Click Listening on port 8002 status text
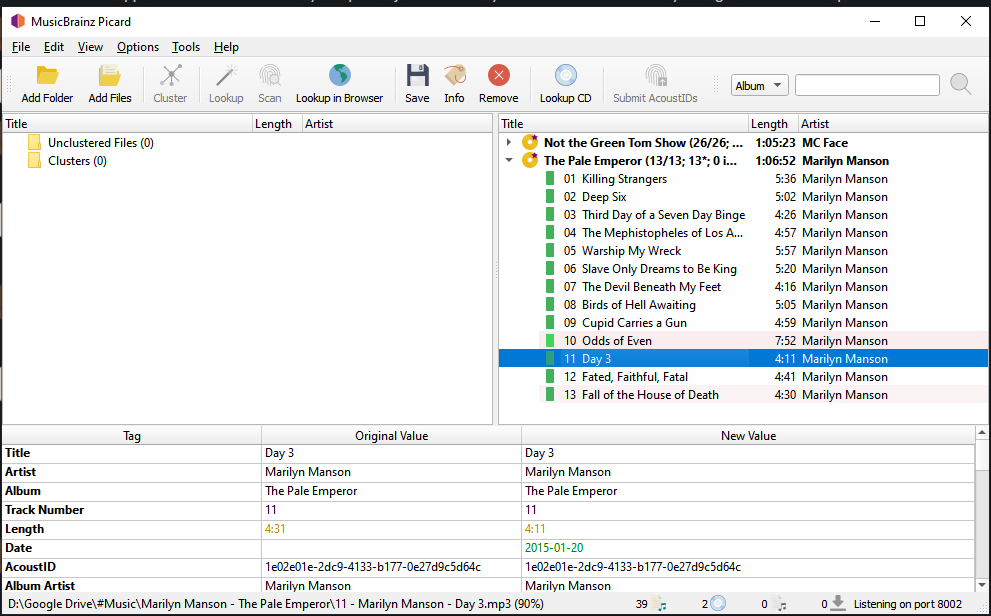The height and width of the screenshot is (616, 991). [x=908, y=604]
